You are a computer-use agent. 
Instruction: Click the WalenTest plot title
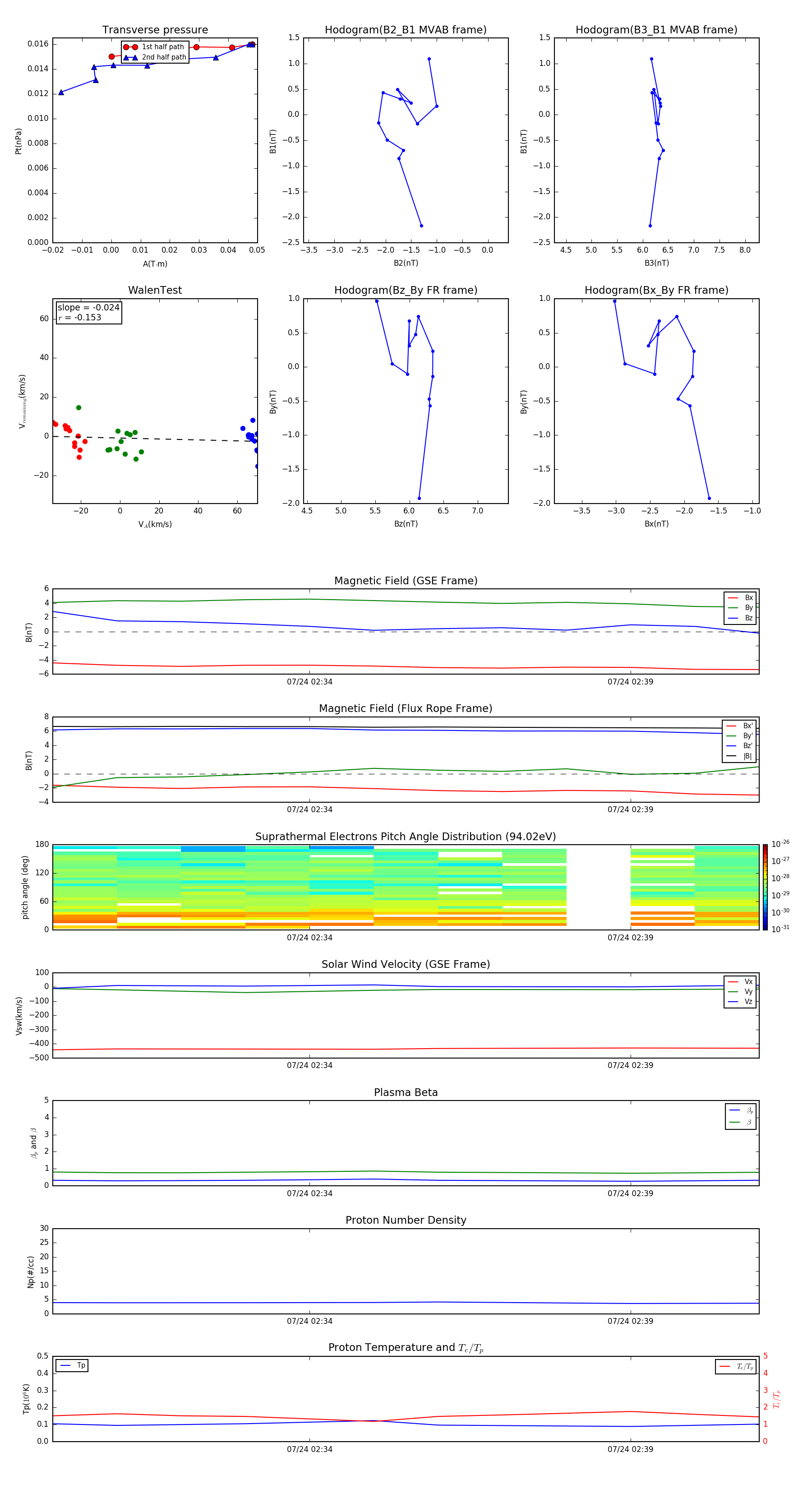point(155,290)
